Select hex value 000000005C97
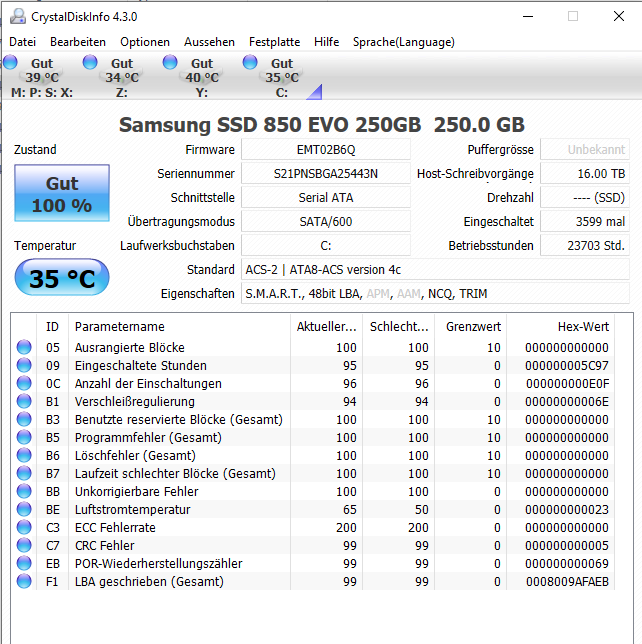 tap(567, 365)
